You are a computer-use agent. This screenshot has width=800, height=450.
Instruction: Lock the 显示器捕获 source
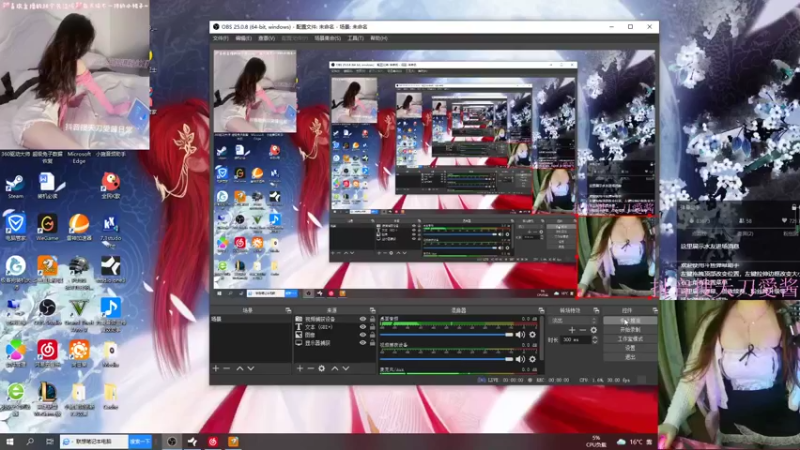point(372,343)
